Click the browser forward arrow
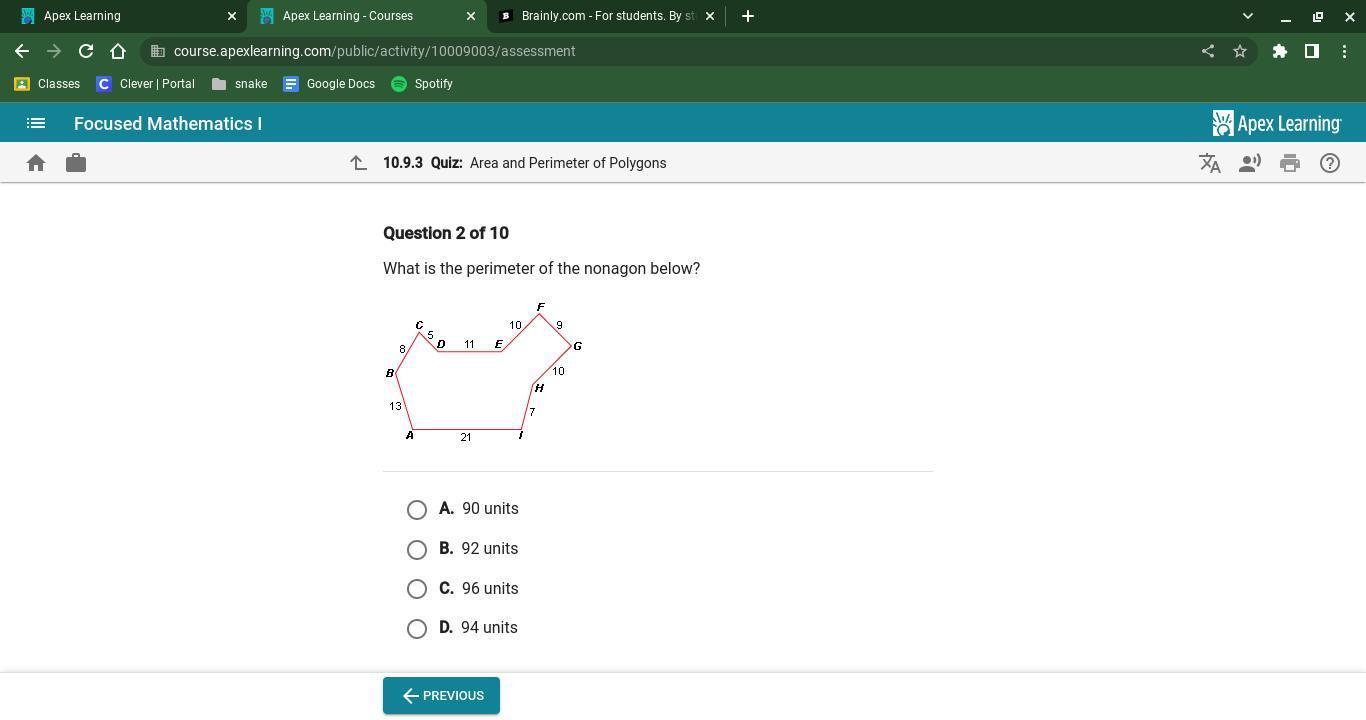 point(54,51)
